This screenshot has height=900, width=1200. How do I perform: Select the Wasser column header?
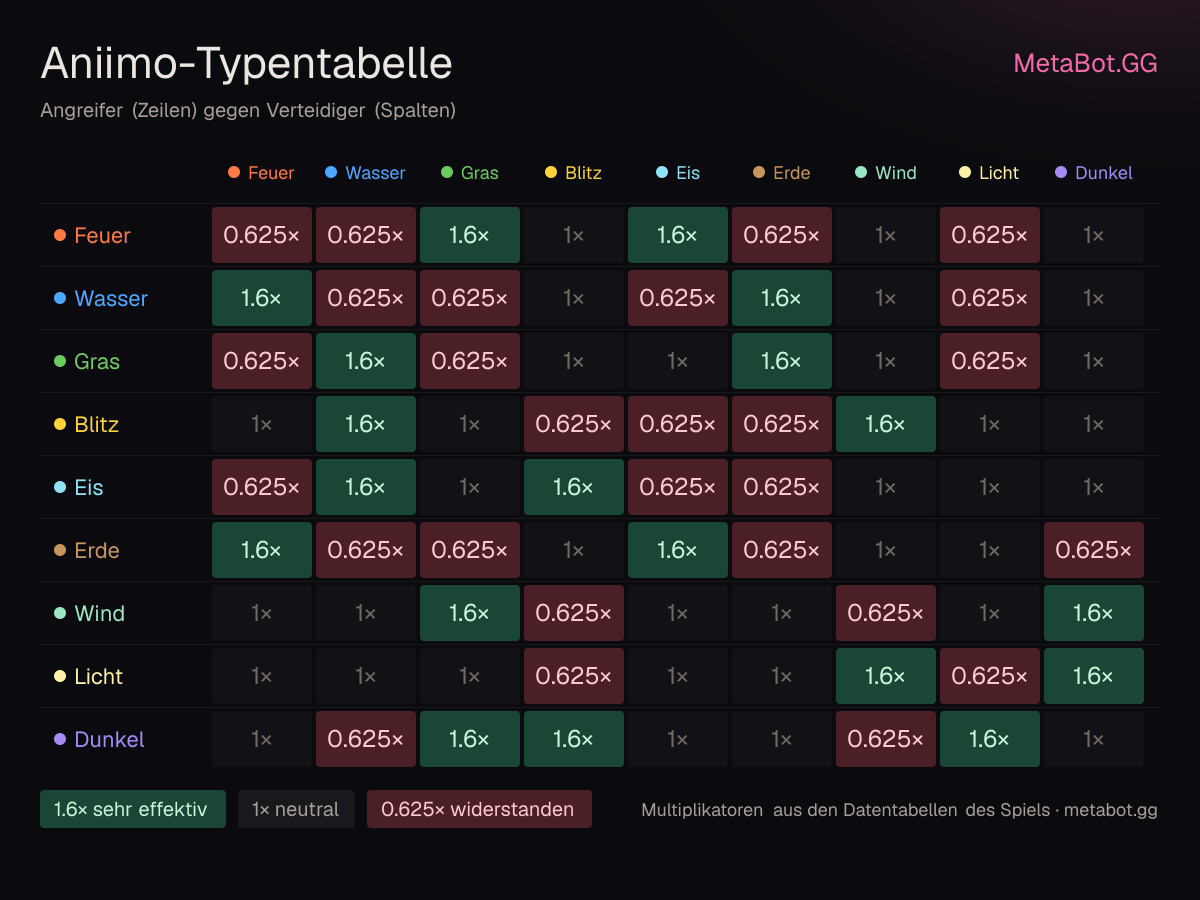point(365,173)
